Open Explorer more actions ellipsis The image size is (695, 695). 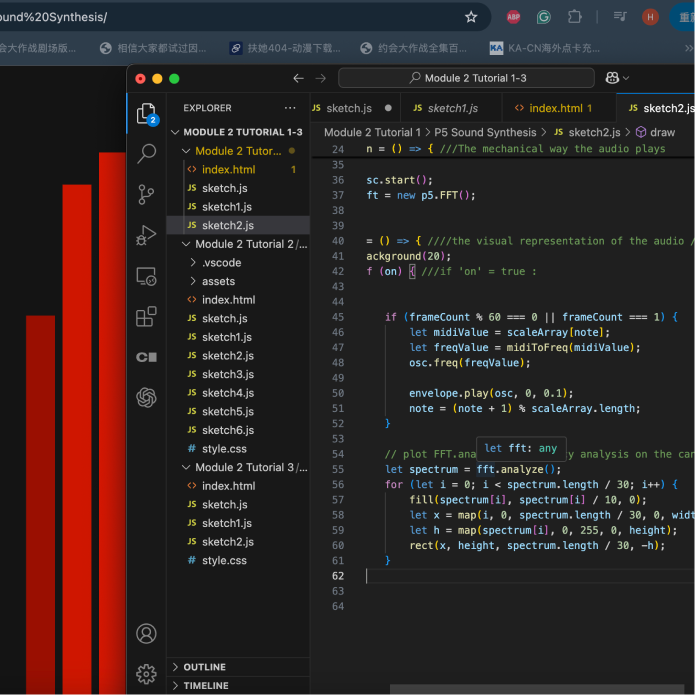point(290,108)
